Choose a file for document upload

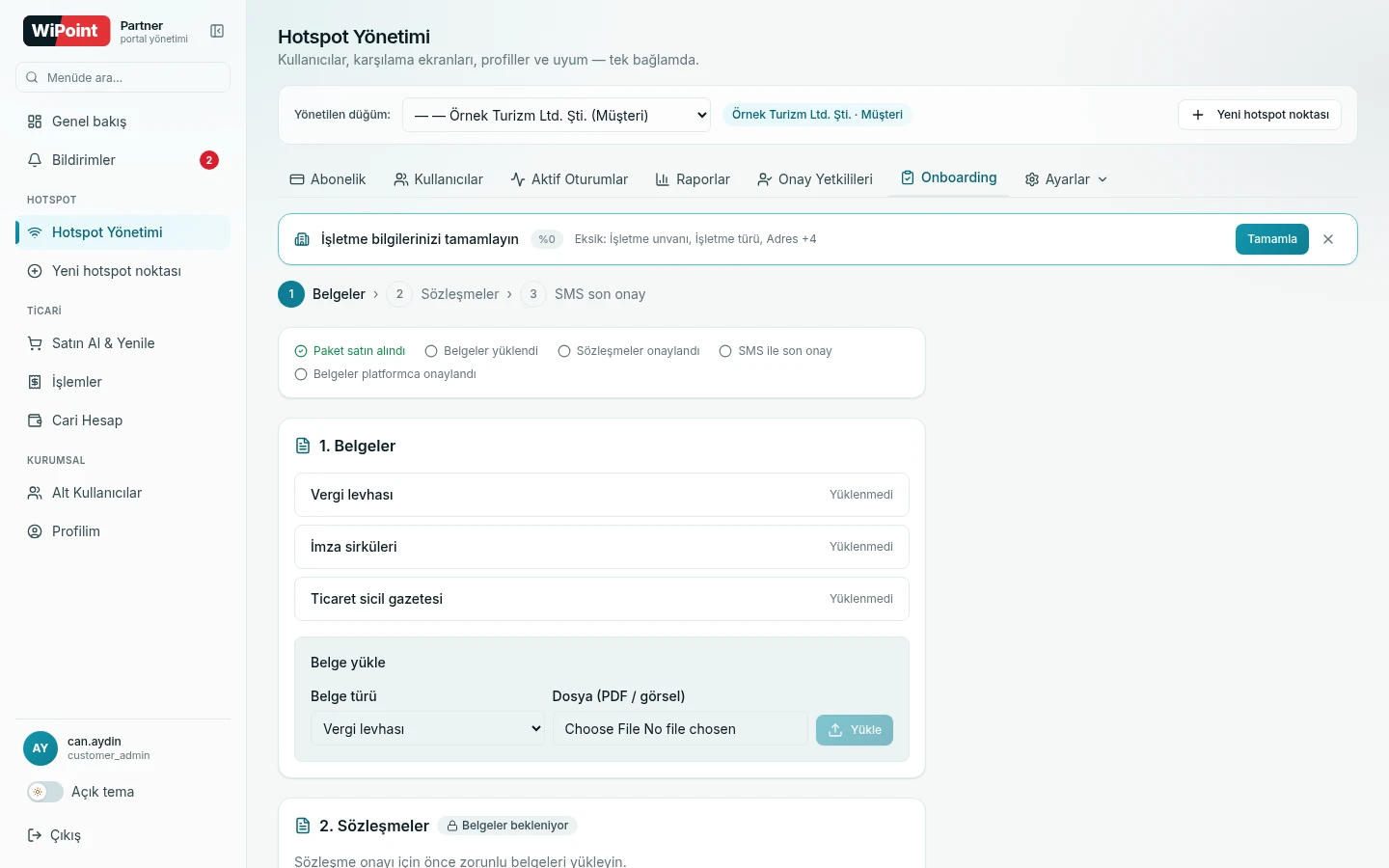tap(680, 729)
